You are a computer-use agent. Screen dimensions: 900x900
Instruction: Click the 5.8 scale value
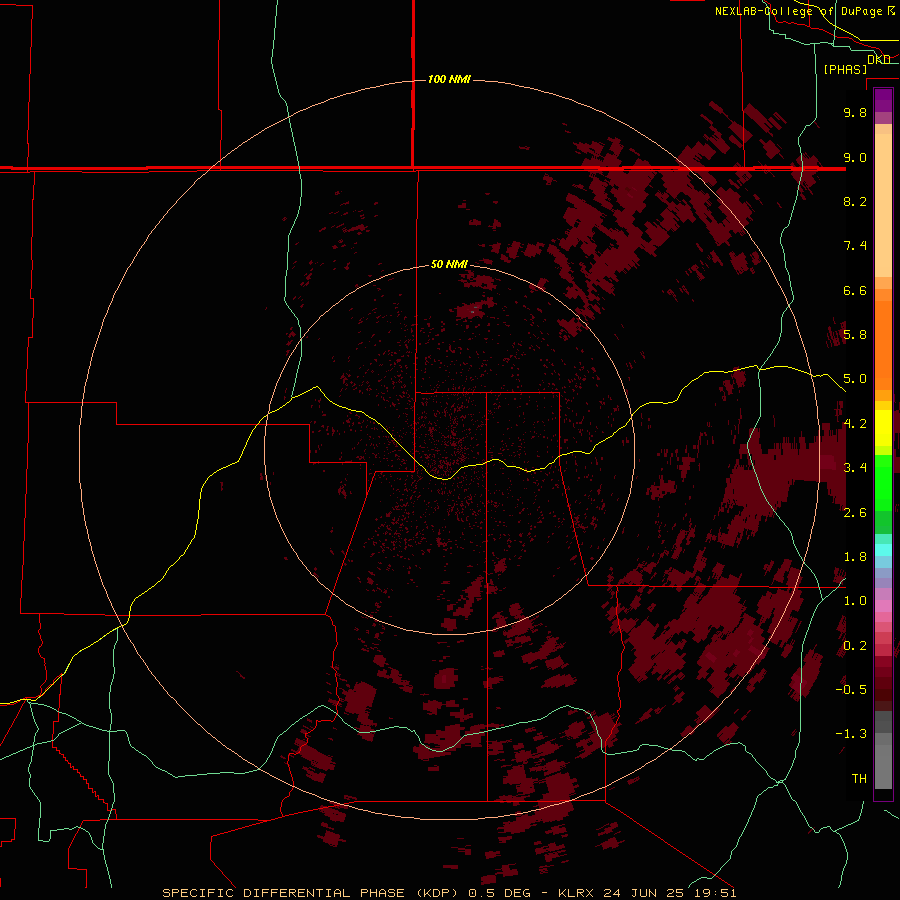(855, 335)
